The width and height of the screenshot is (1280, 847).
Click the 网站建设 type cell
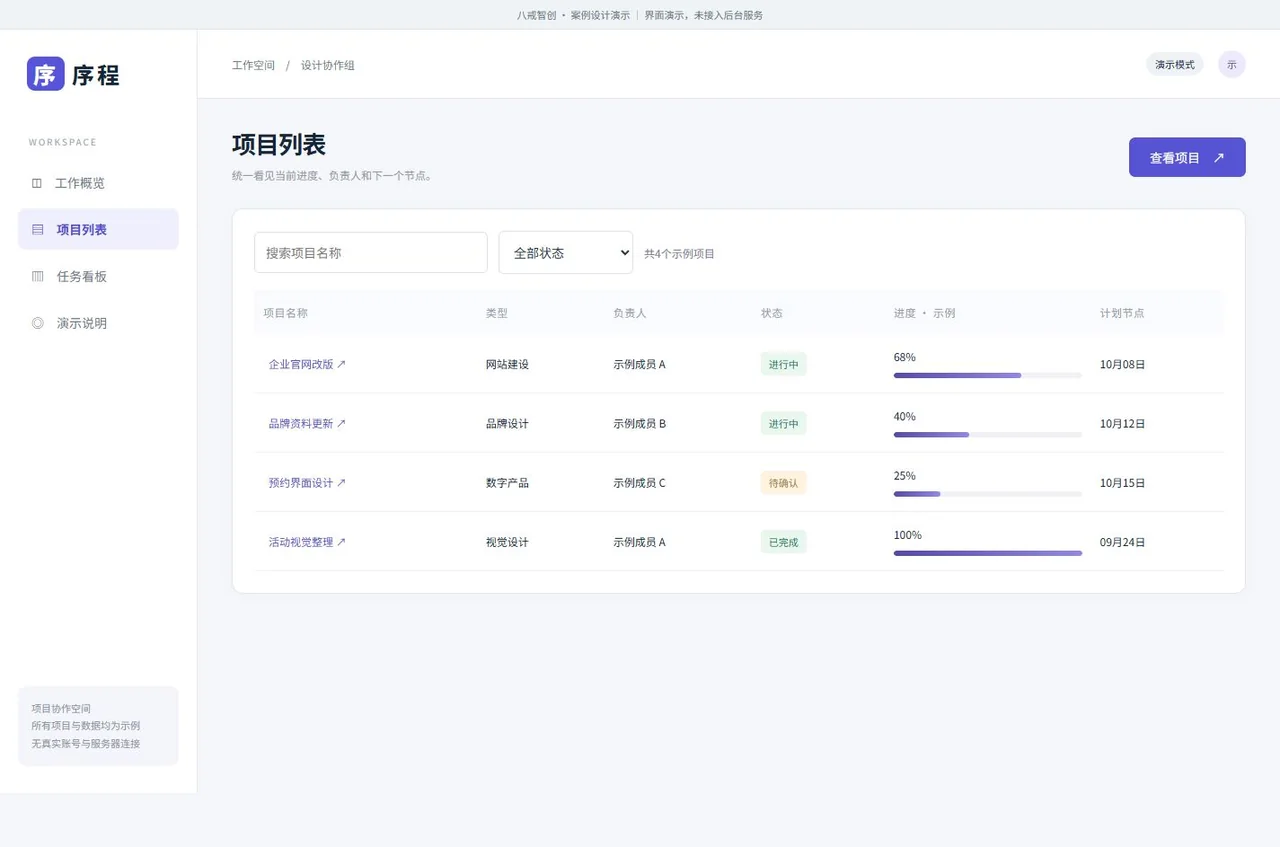click(507, 364)
